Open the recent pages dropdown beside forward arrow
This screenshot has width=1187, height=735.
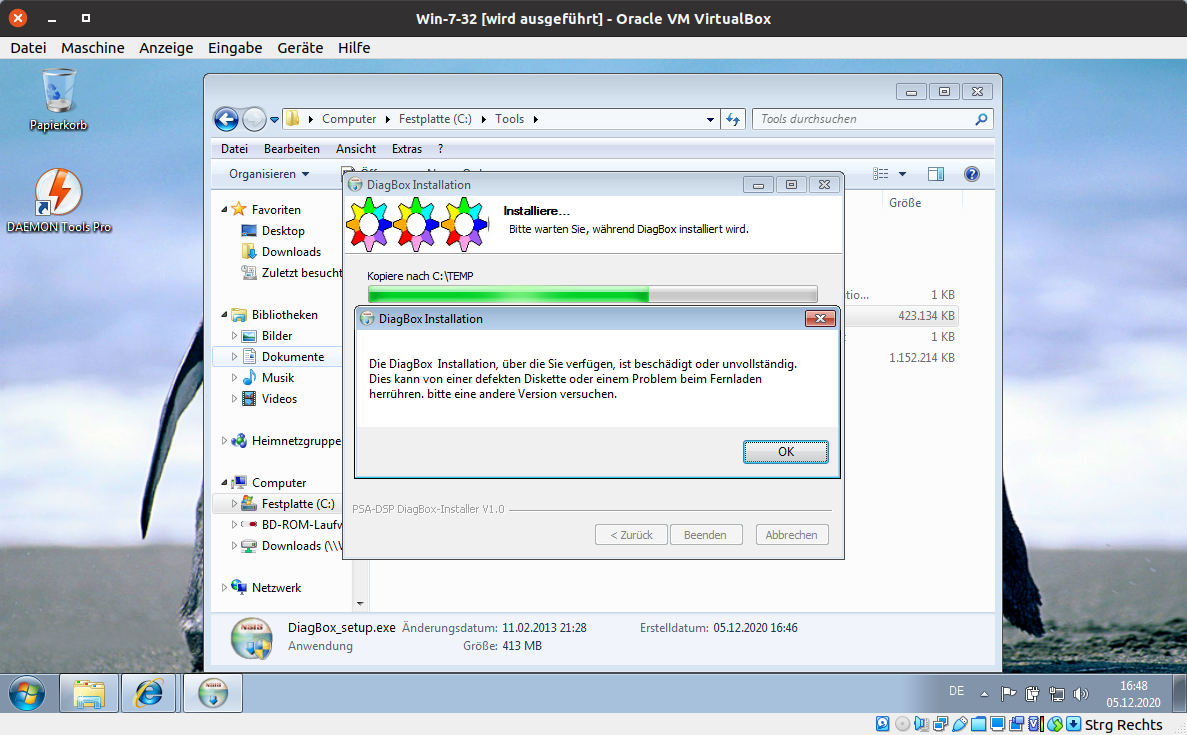pyautogui.click(x=274, y=120)
